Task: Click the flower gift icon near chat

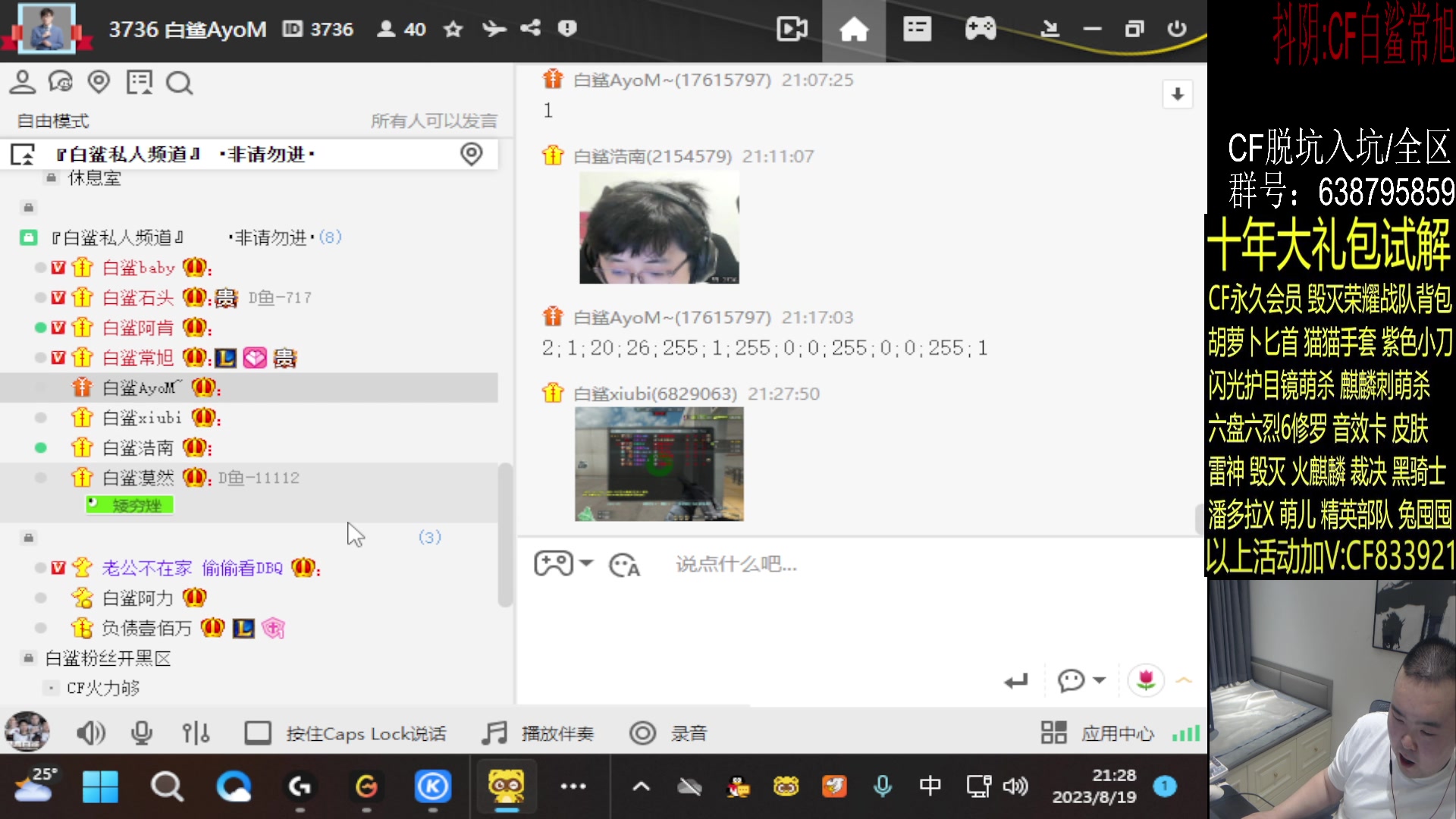Action: tap(1145, 680)
